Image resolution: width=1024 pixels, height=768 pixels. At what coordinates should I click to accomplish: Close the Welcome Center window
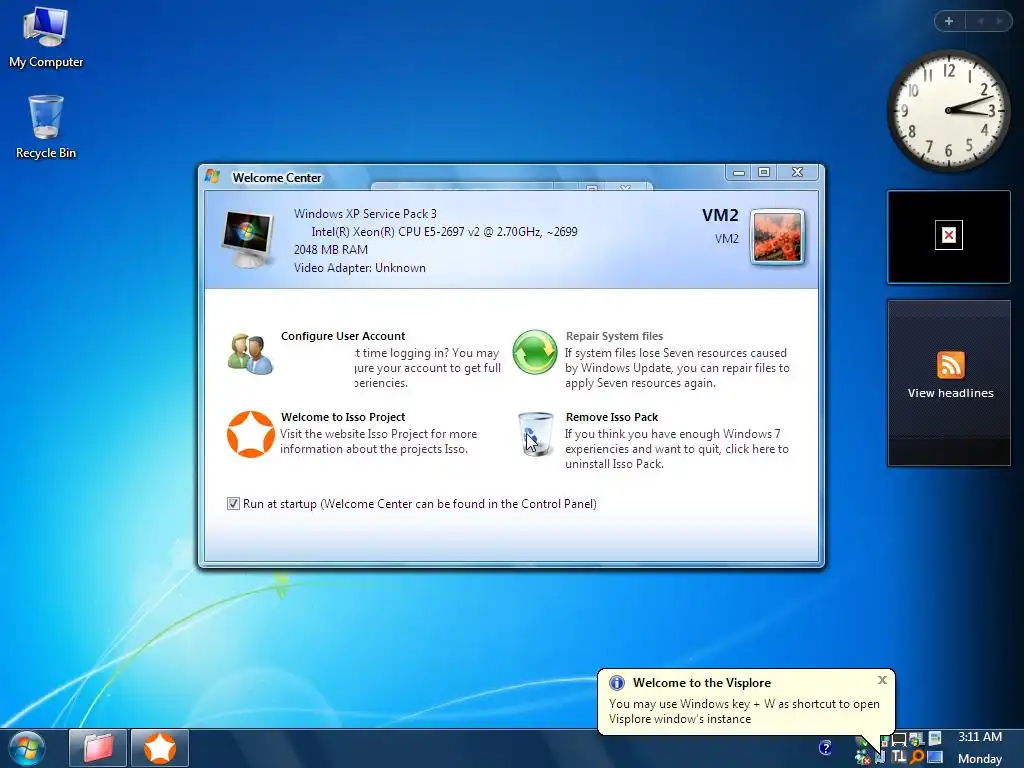point(797,172)
